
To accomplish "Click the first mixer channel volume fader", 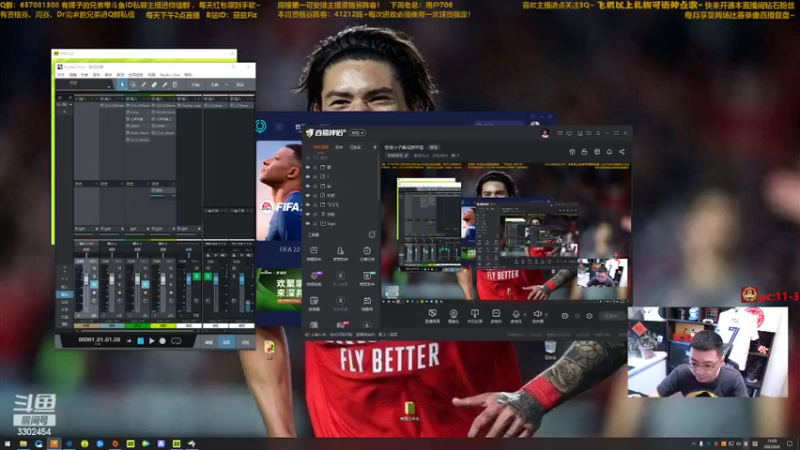I will point(86,279).
